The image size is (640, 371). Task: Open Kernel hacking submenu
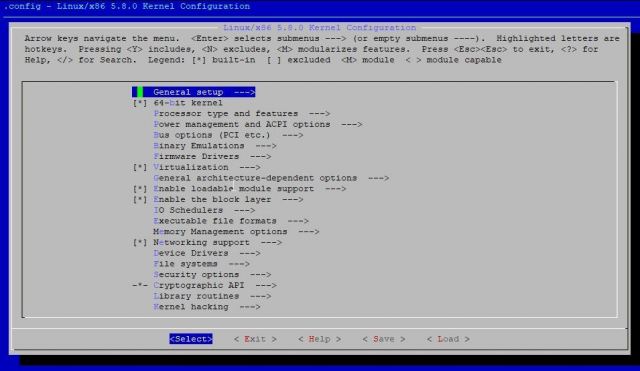click(207, 307)
